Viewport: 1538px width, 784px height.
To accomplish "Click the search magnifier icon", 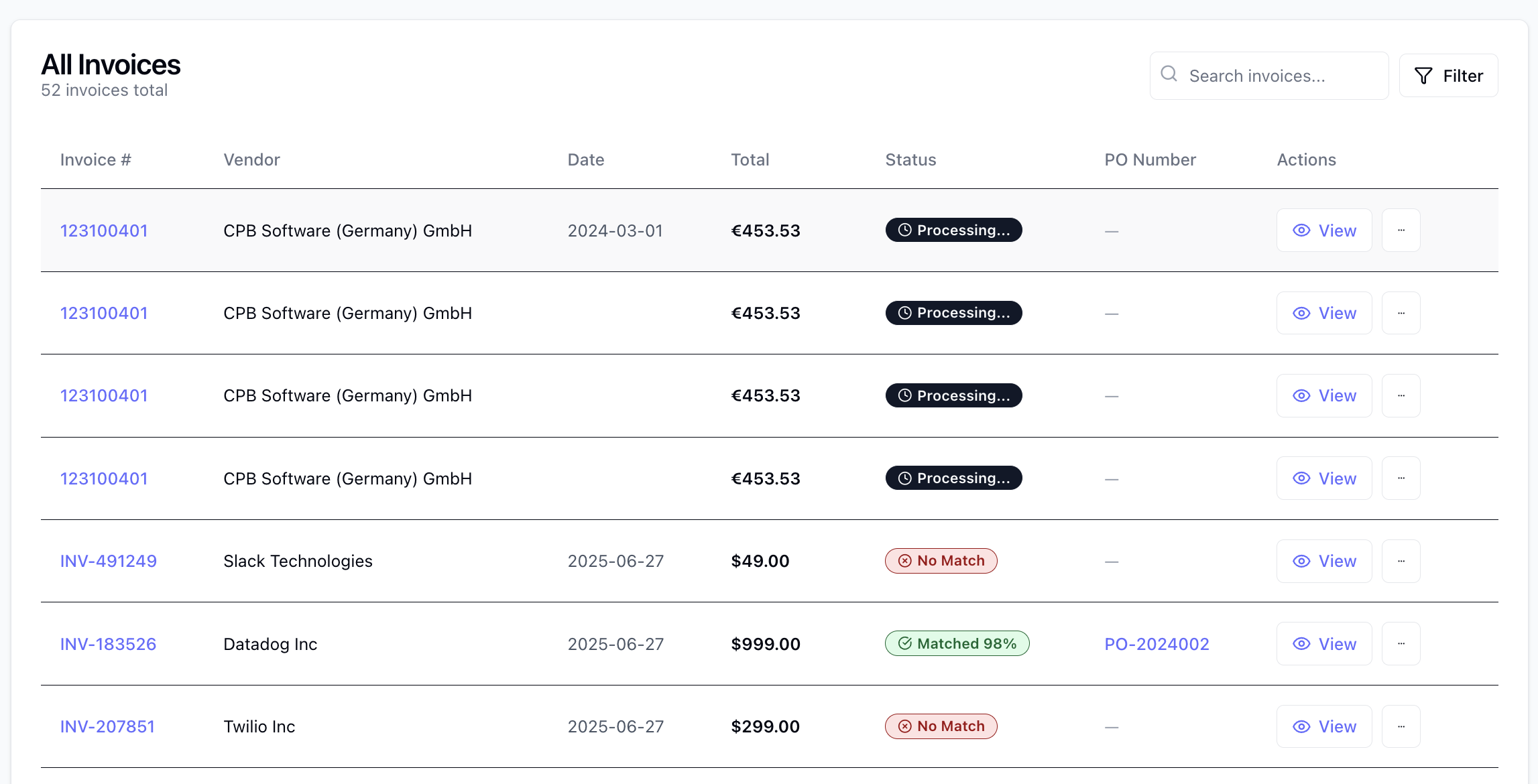I will click(x=1169, y=74).
